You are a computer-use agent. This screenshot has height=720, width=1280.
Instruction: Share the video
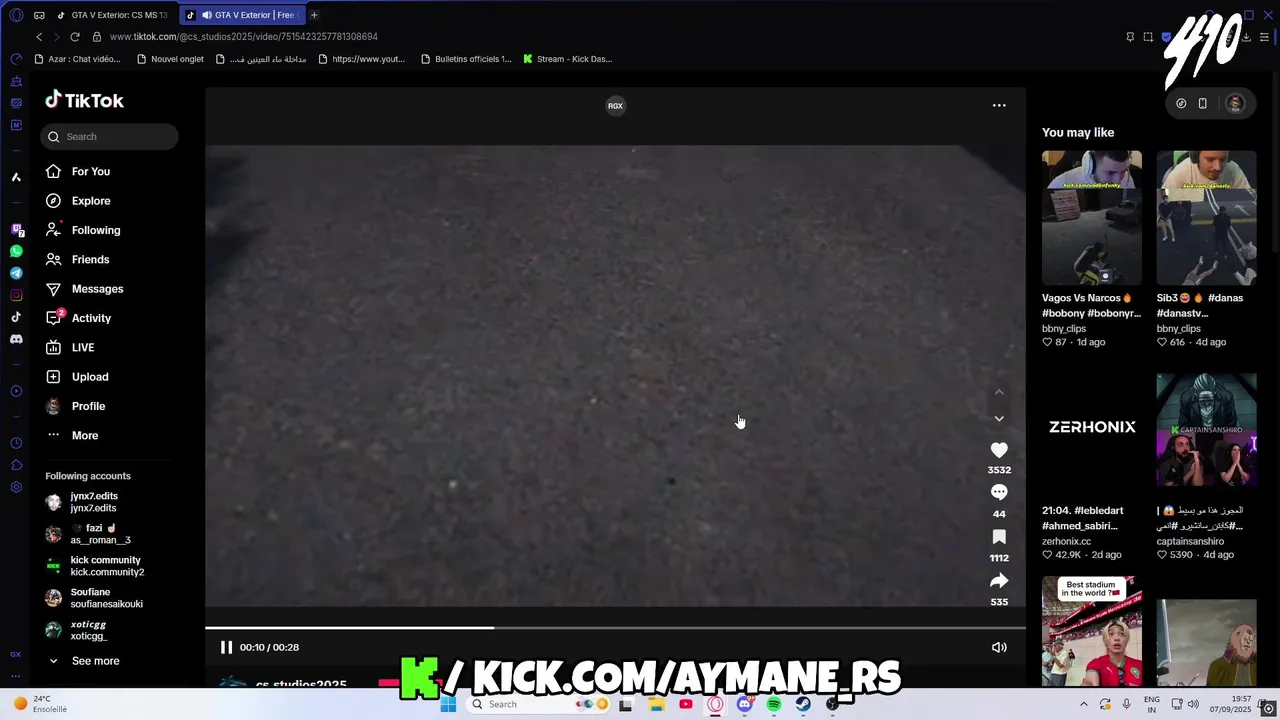pyautogui.click(x=999, y=581)
